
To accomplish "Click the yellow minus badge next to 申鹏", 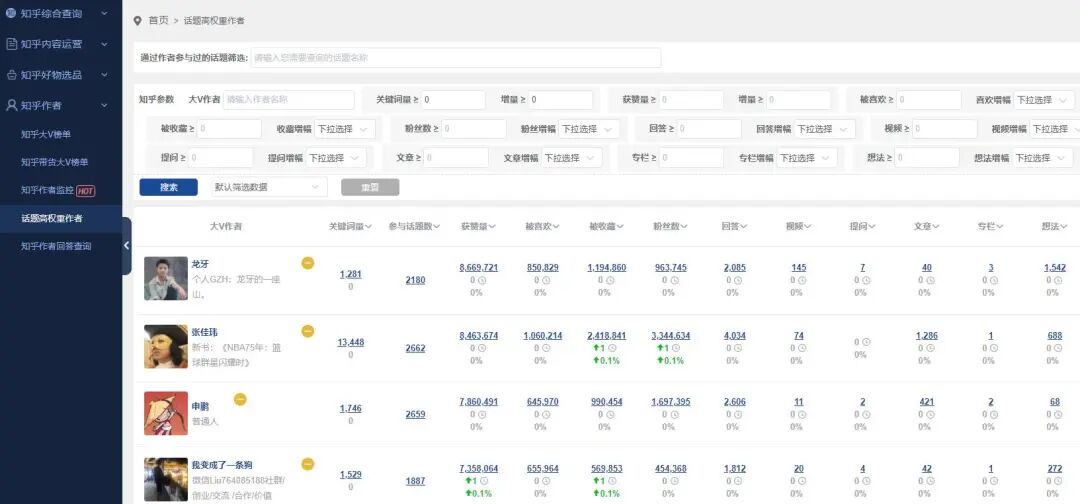I will pyautogui.click(x=240, y=399).
